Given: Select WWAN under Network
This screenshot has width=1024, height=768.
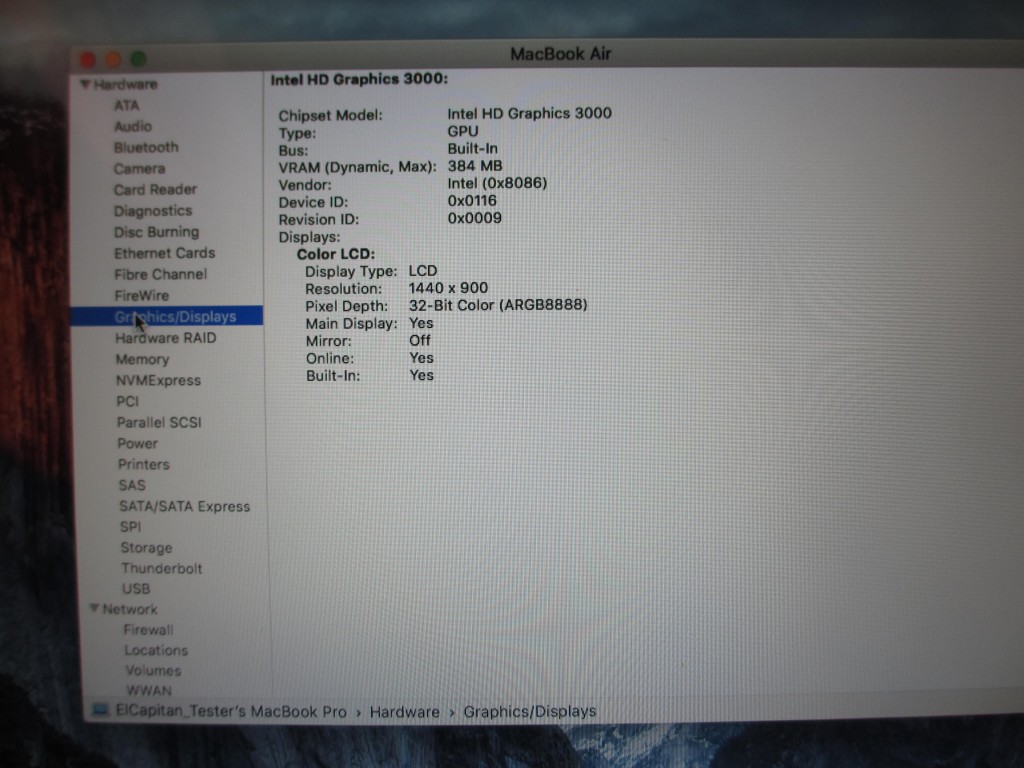Looking at the screenshot, I should [x=149, y=690].
